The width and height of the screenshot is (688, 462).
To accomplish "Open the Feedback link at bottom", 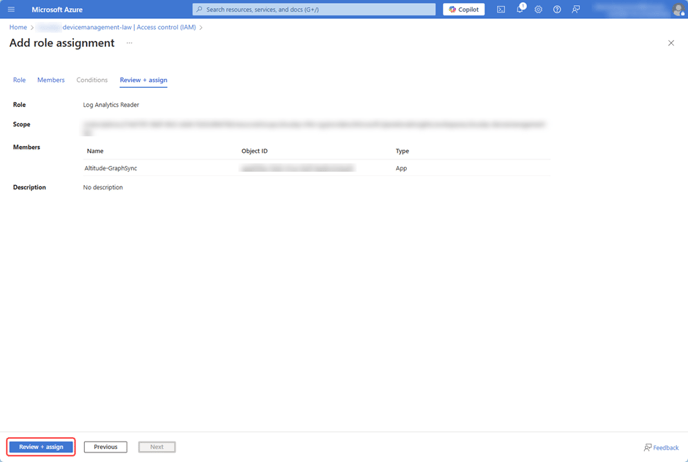I will [661, 448].
